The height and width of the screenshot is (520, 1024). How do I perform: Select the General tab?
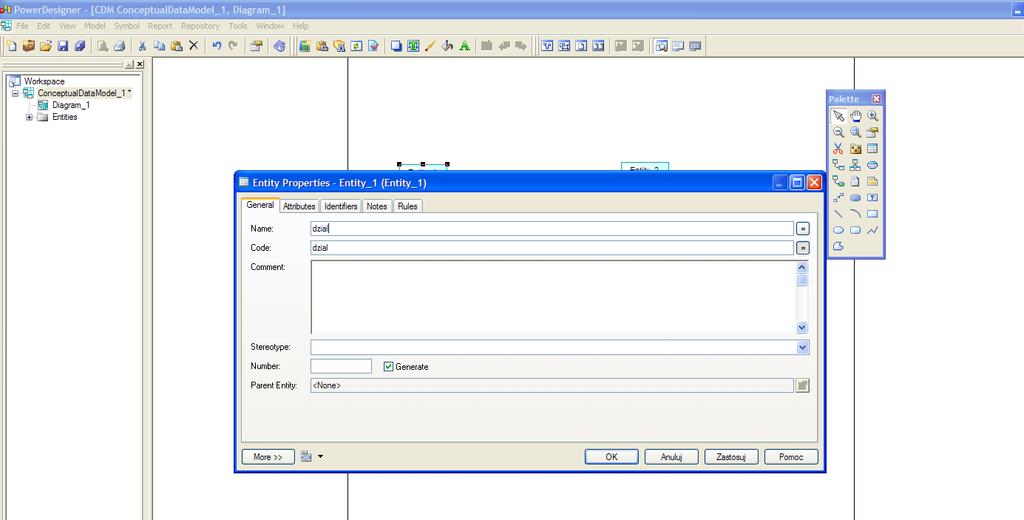260,204
